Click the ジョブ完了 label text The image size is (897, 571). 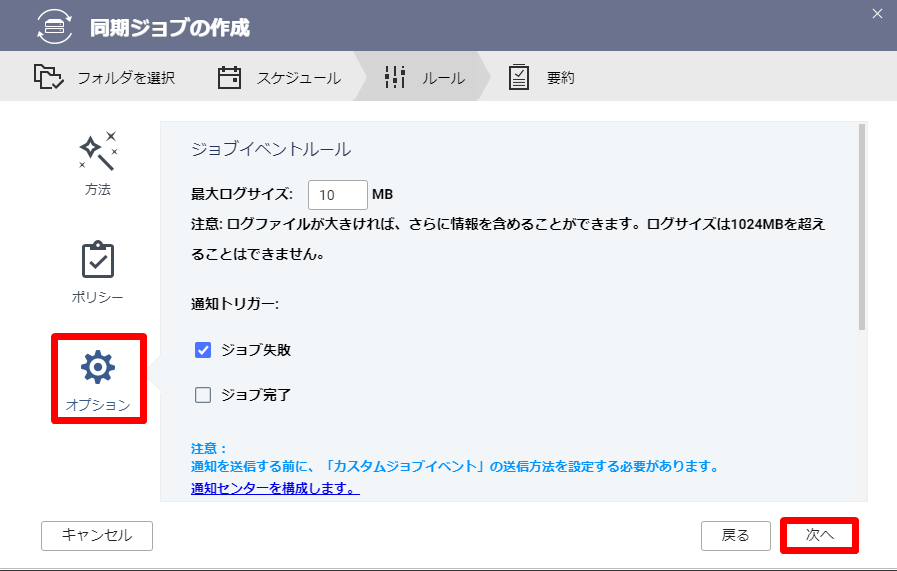[256, 395]
